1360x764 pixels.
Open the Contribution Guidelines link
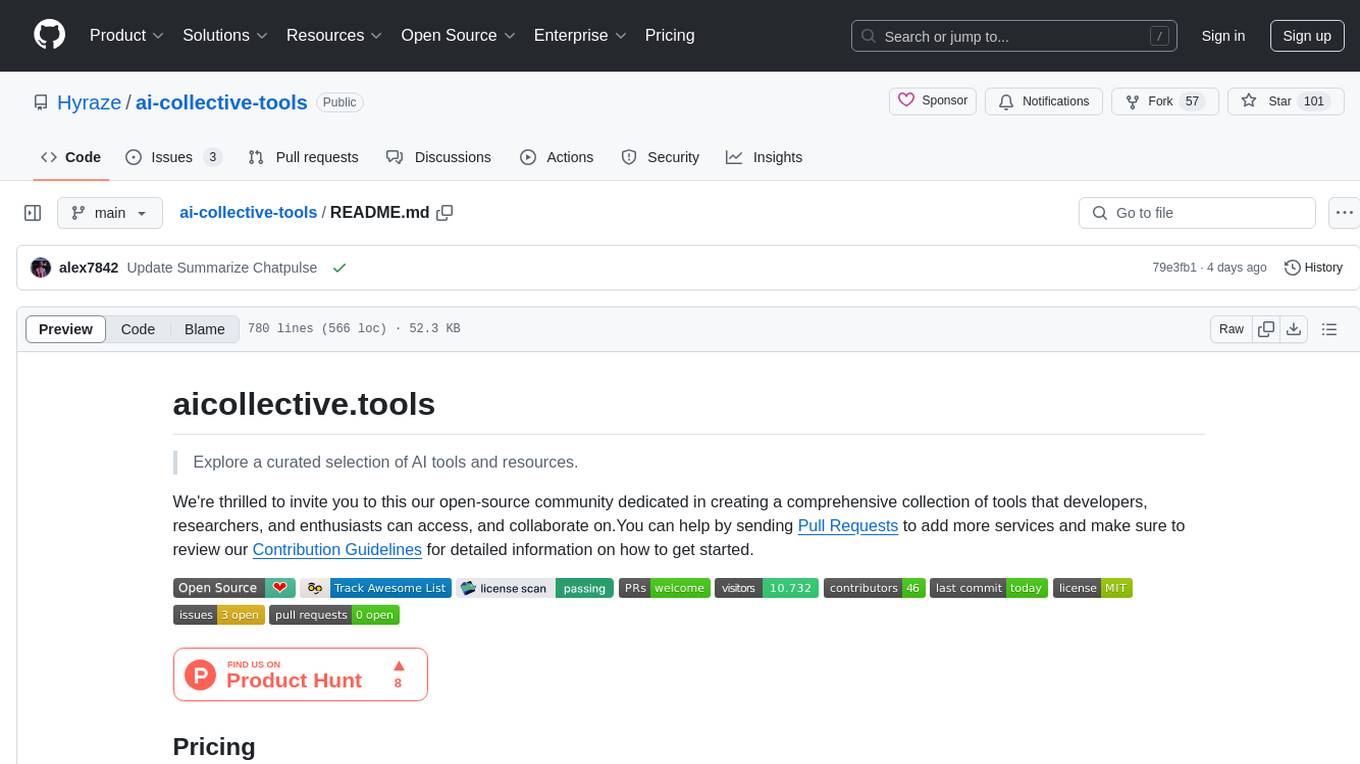[337, 549]
